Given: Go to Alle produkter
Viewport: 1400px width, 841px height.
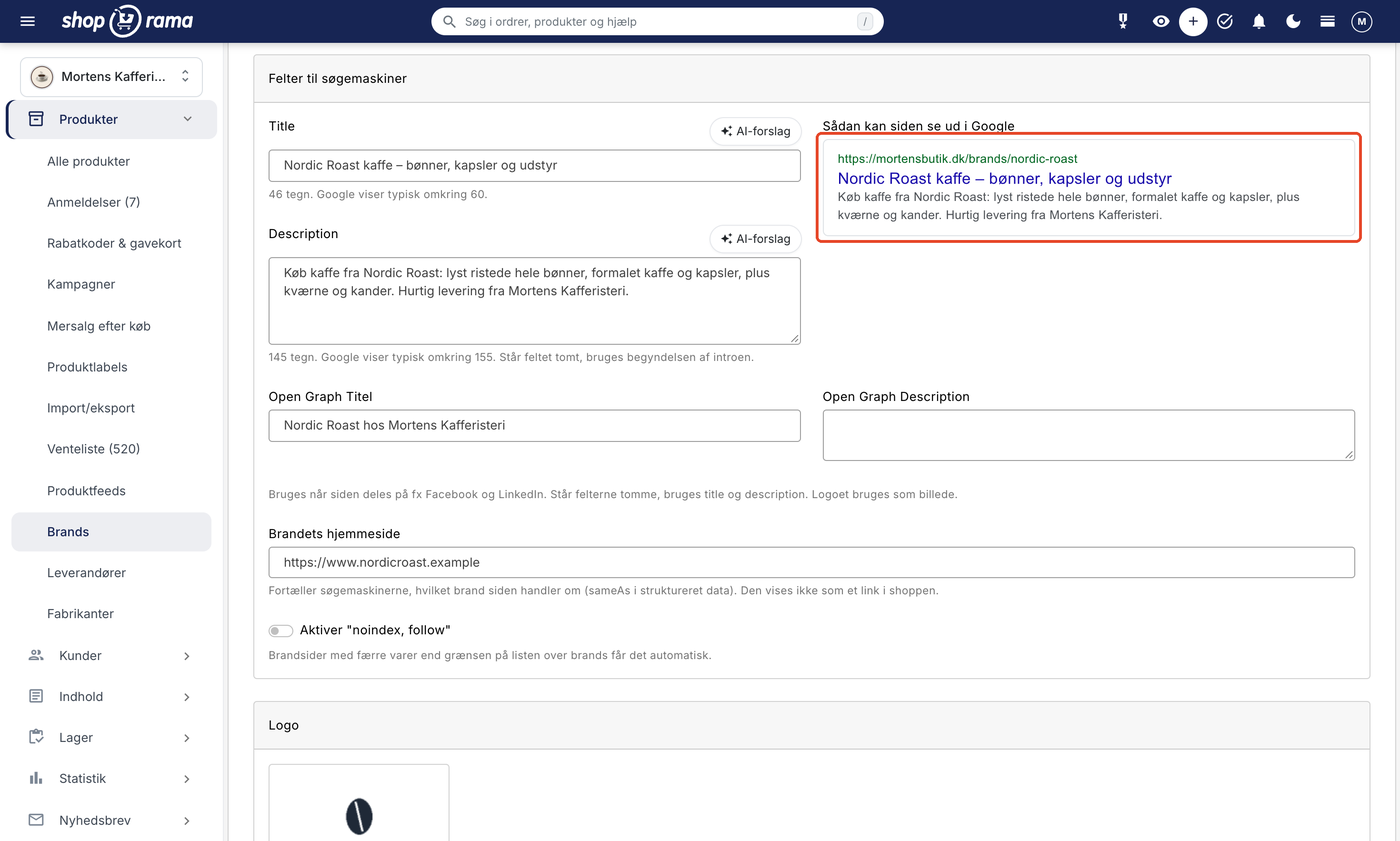Looking at the screenshot, I should tap(88, 161).
